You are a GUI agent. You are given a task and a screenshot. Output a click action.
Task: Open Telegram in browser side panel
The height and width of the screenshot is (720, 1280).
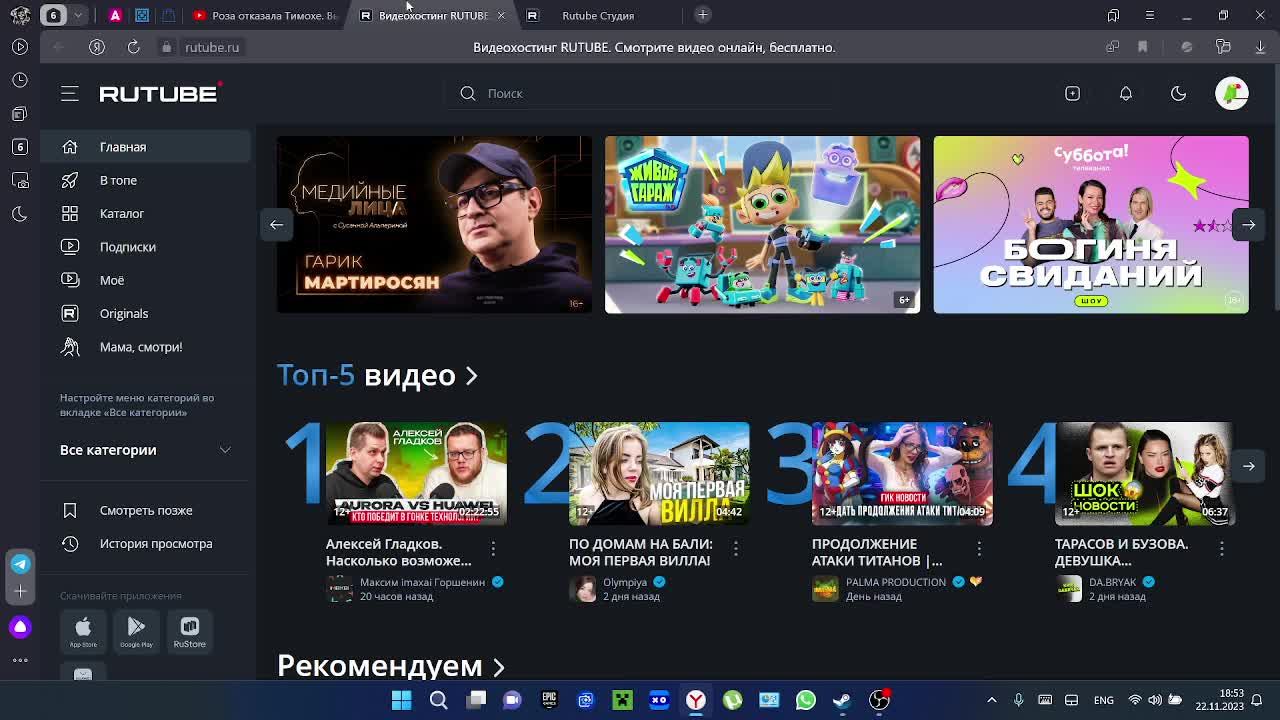point(20,564)
